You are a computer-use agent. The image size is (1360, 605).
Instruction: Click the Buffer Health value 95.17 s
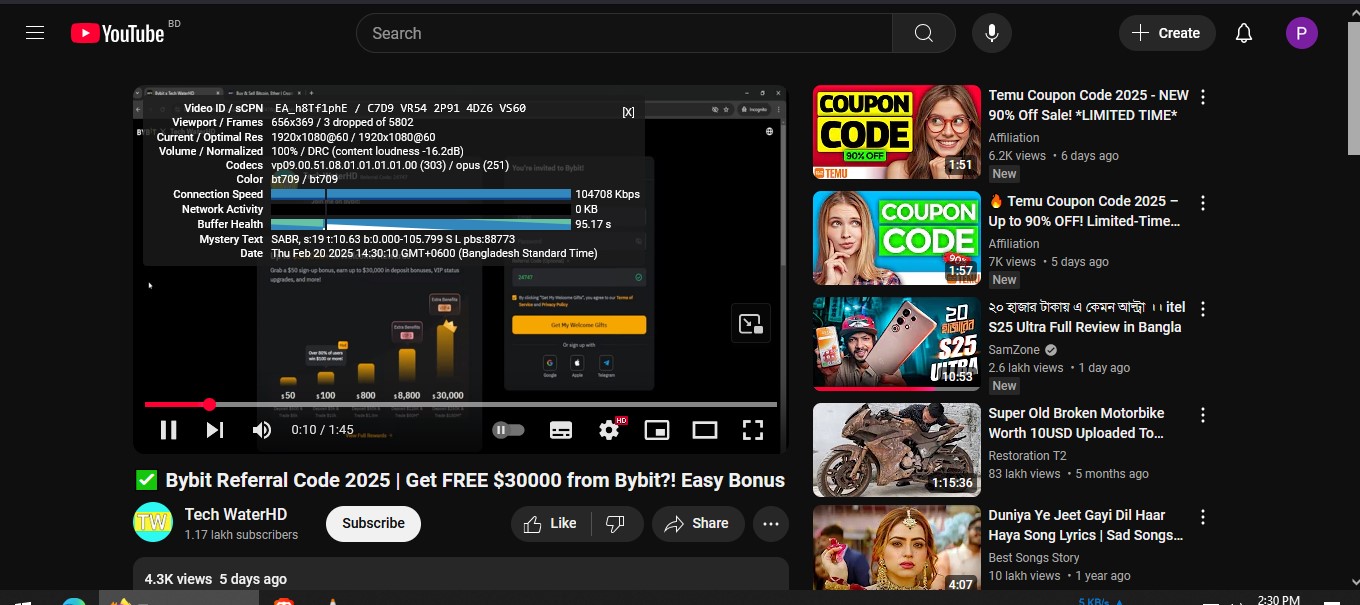(593, 224)
